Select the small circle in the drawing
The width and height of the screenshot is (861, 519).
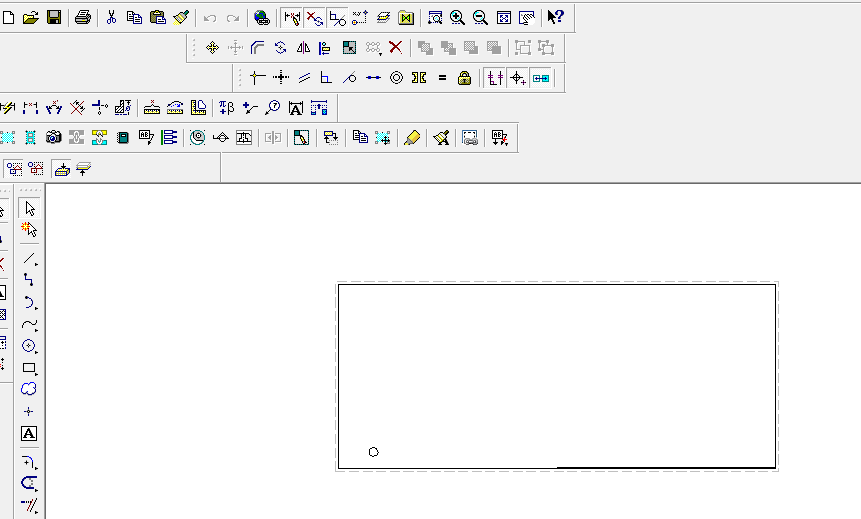373,452
